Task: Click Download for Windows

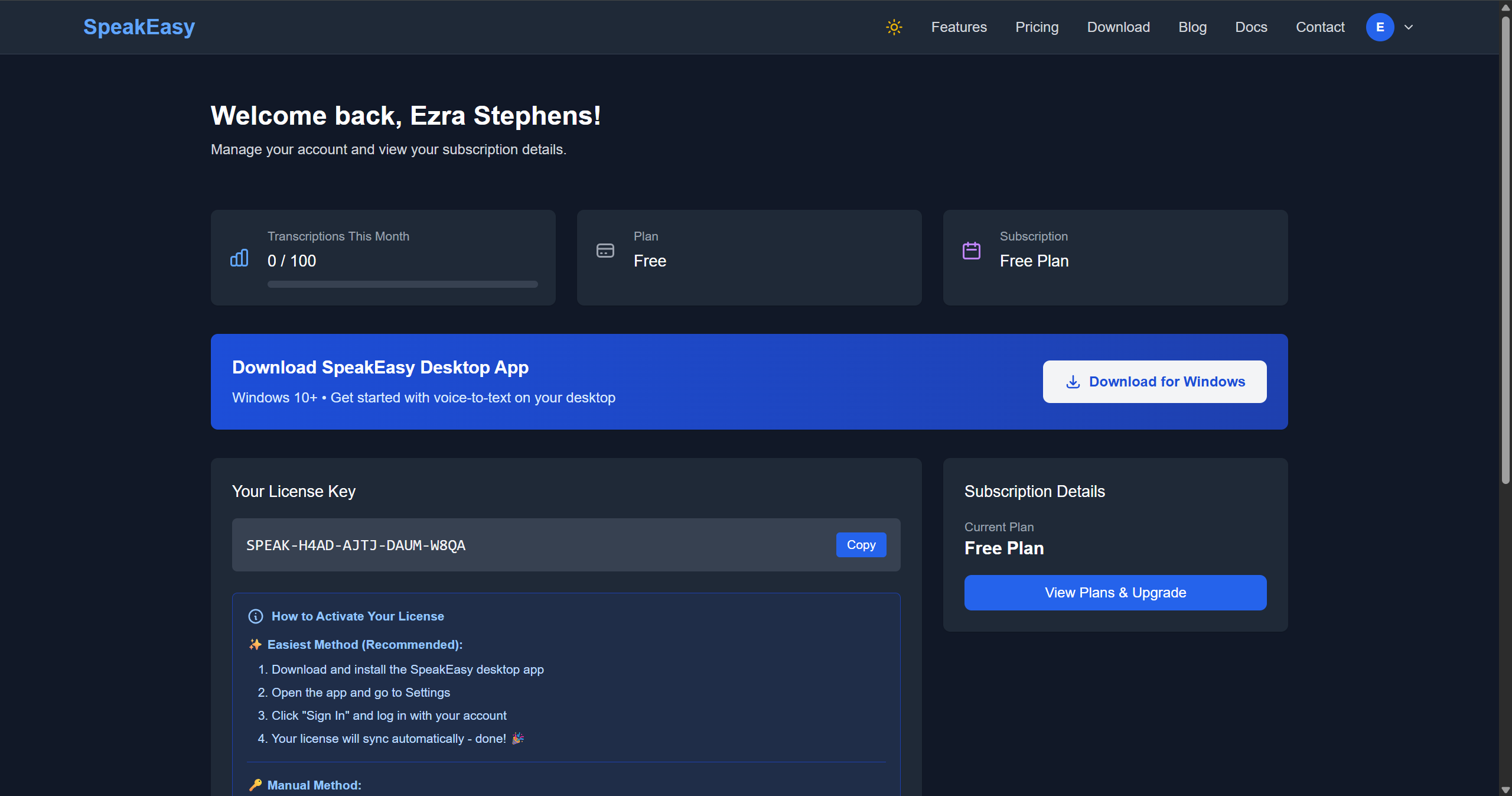Action: [x=1154, y=381]
